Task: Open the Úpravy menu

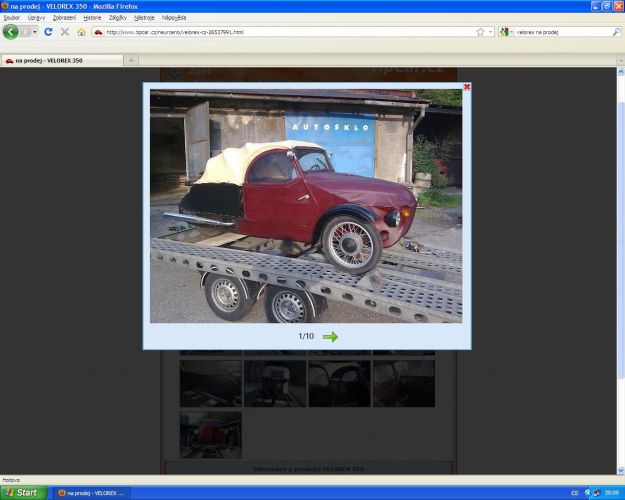Action: pyautogui.click(x=36, y=18)
